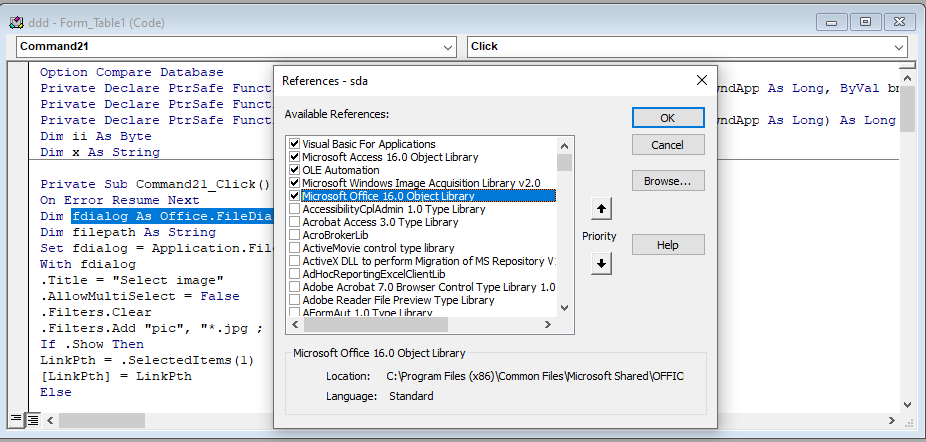This screenshot has height=442, width=926.
Task: Click the '.Filters.Clear' code line
Action: pos(96,311)
